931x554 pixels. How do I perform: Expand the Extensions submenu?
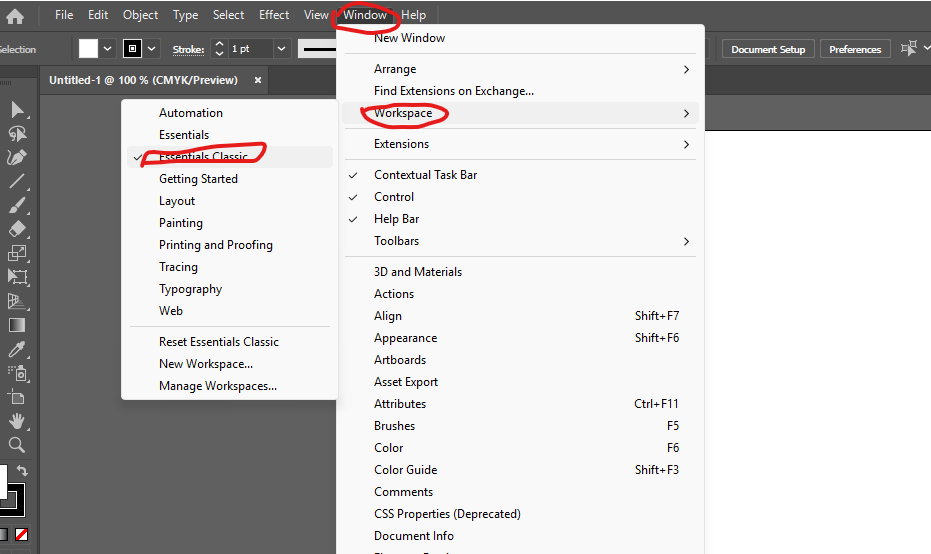tap(520, 144)
